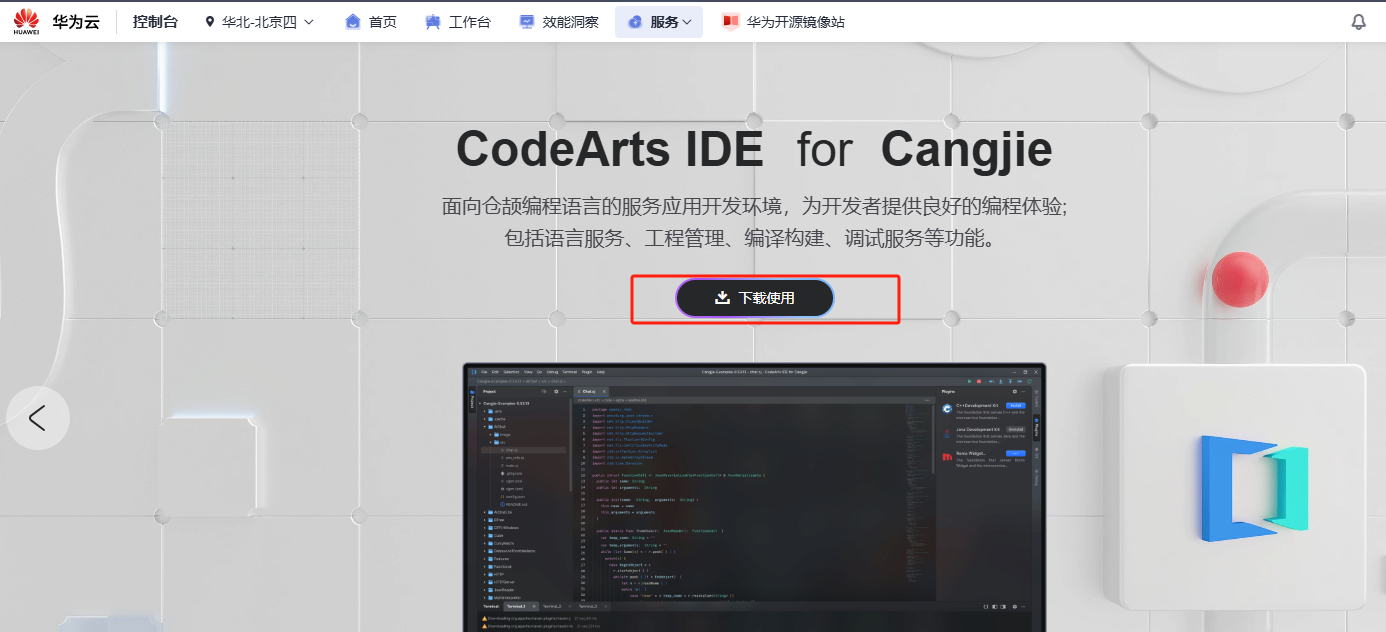Open the 华北-北京四 region dropdown
The height and width of the screenshot is (632, 1386).
pos(260,22)
